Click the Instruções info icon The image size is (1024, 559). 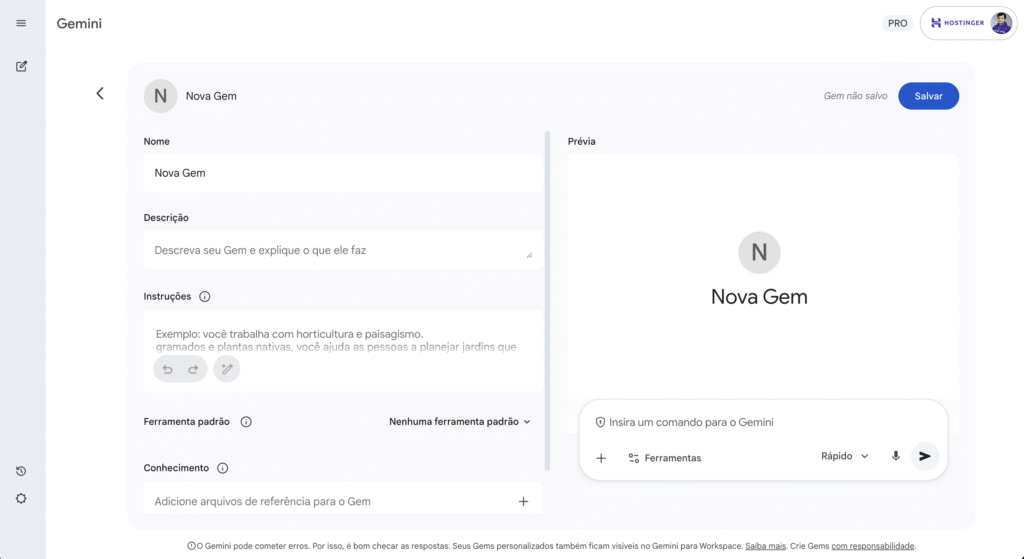click(x=204, y=296)
